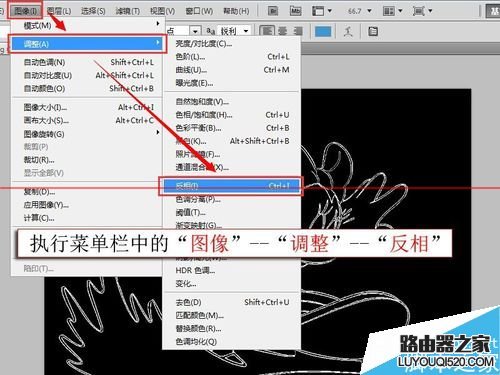Toggle the character and paragraph panel icon
Screen dimensions: 500x375
click(x=373, y=32)
